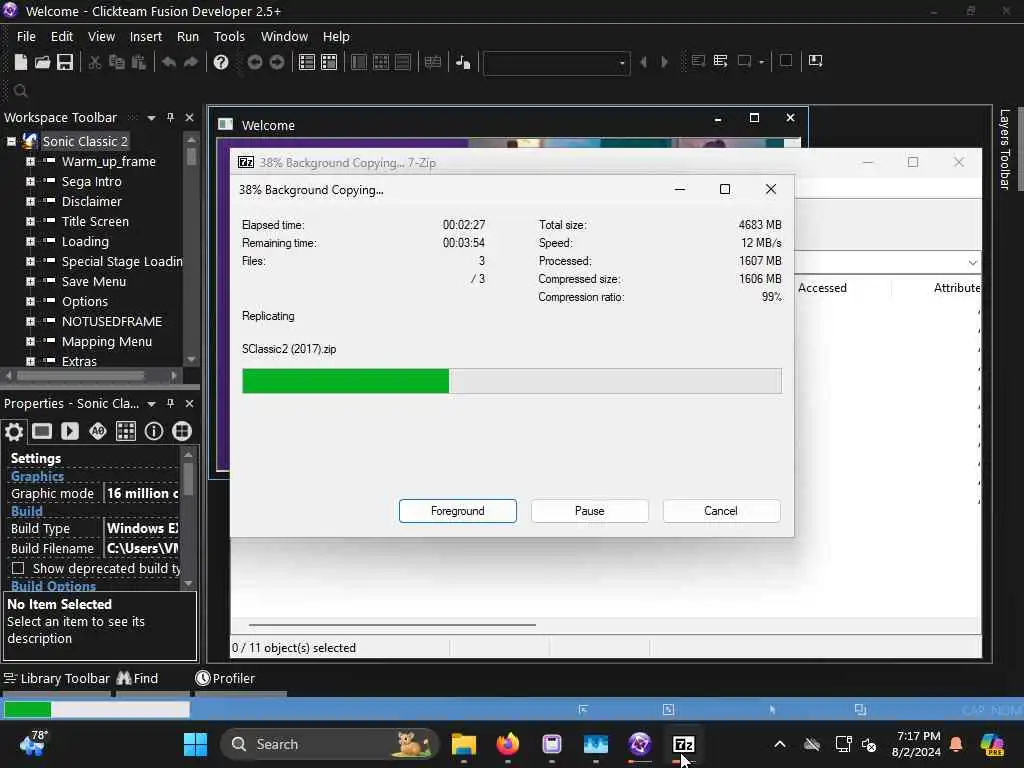
Task: Expand the Title Screen frame node
Action: 30,222
